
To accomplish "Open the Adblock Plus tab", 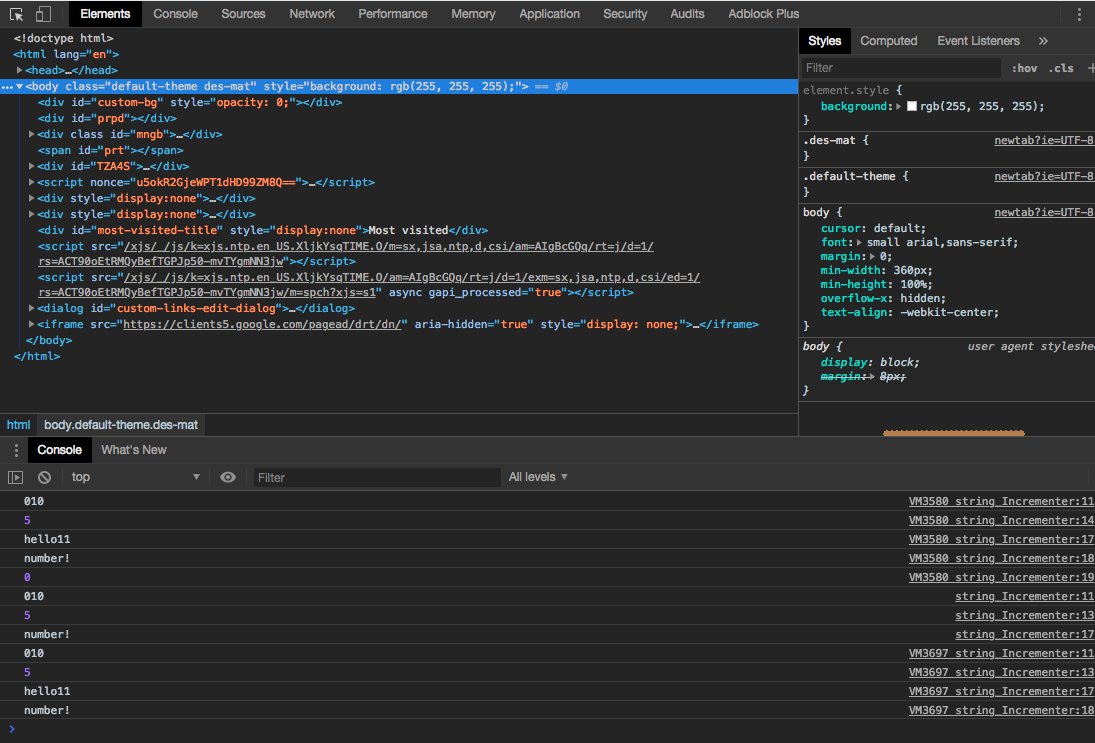I will 763,14.
